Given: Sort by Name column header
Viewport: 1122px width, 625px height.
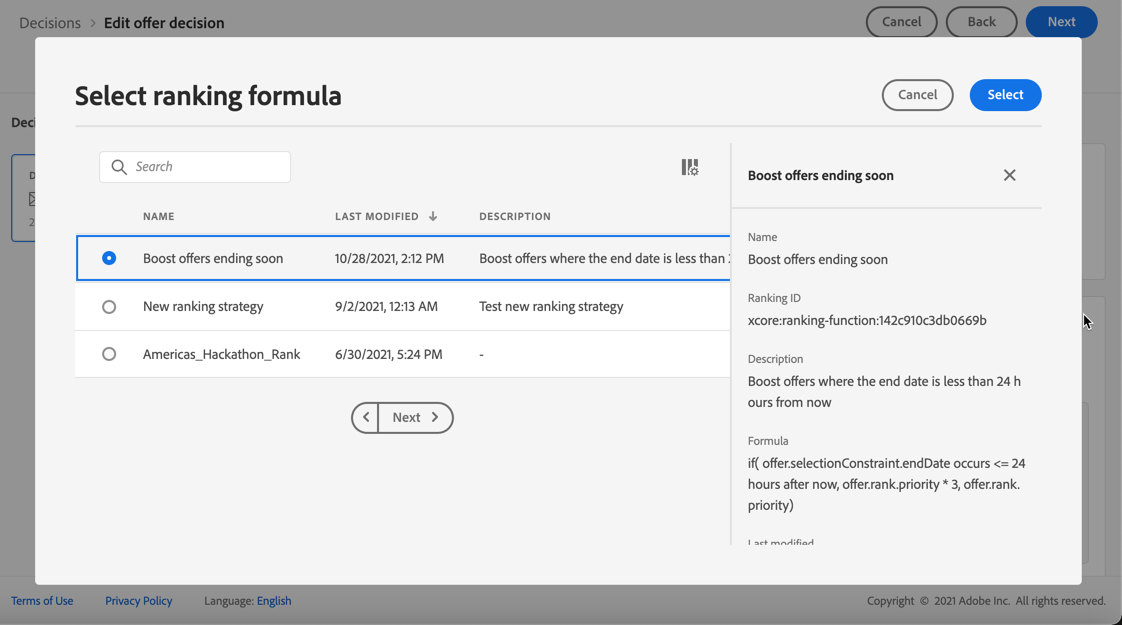Looking at the screenshot, I should (x=158, y=216).
